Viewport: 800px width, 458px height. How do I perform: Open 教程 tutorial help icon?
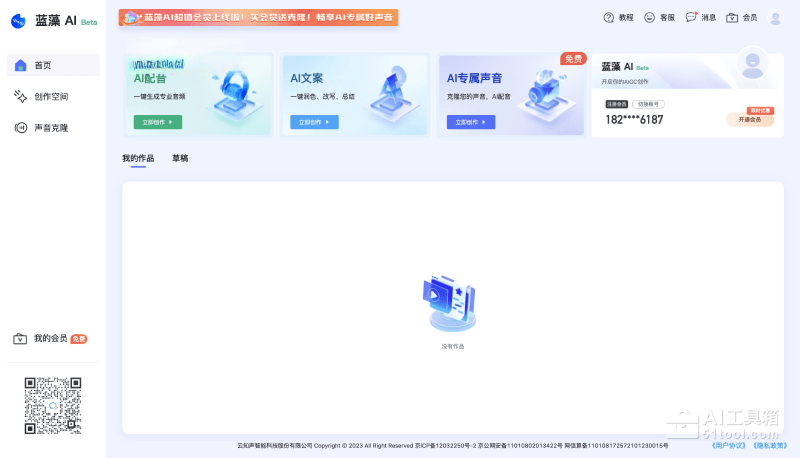pos(618,18)
